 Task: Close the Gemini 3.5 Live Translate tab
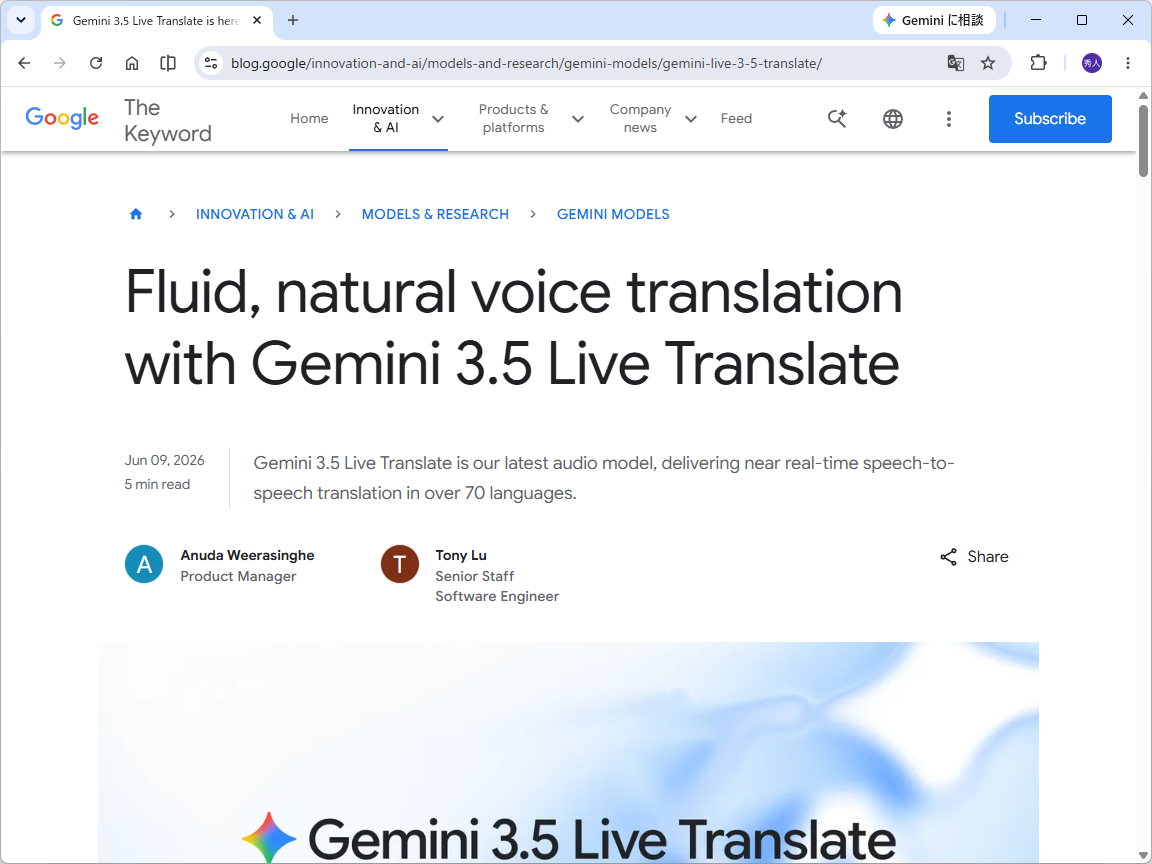point(256,21)
